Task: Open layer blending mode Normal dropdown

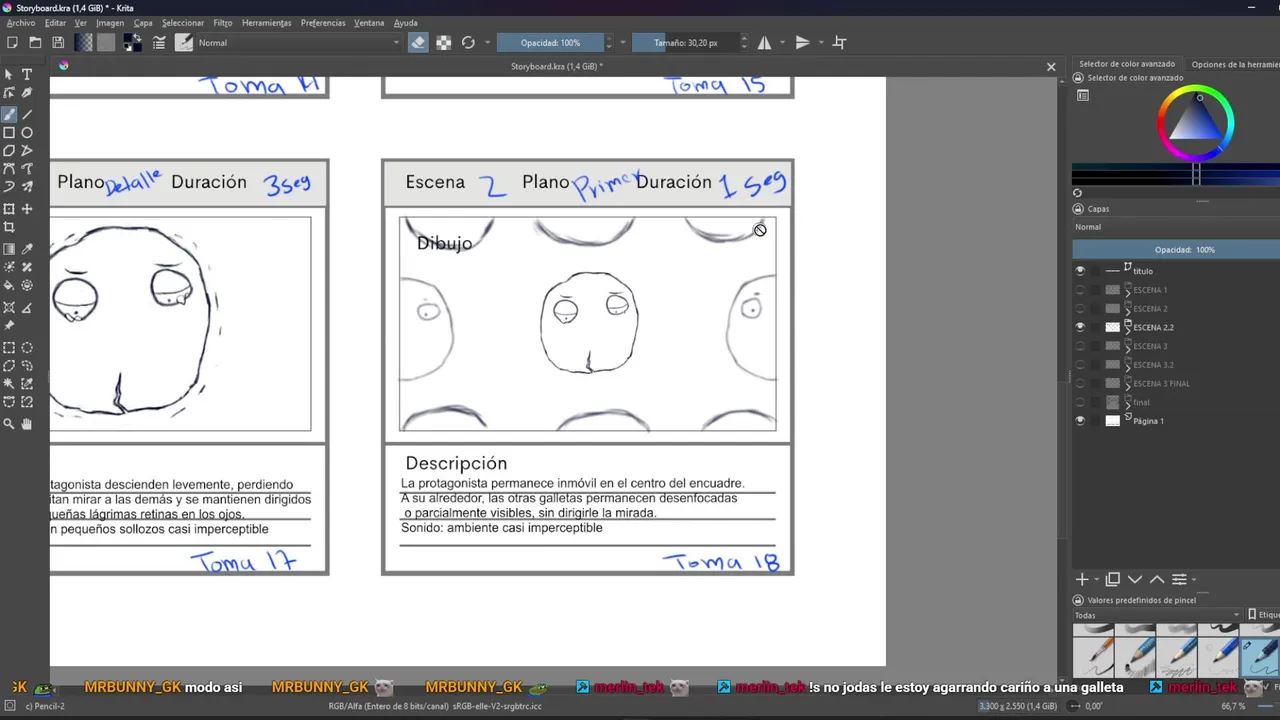Action: point(1176,227)
